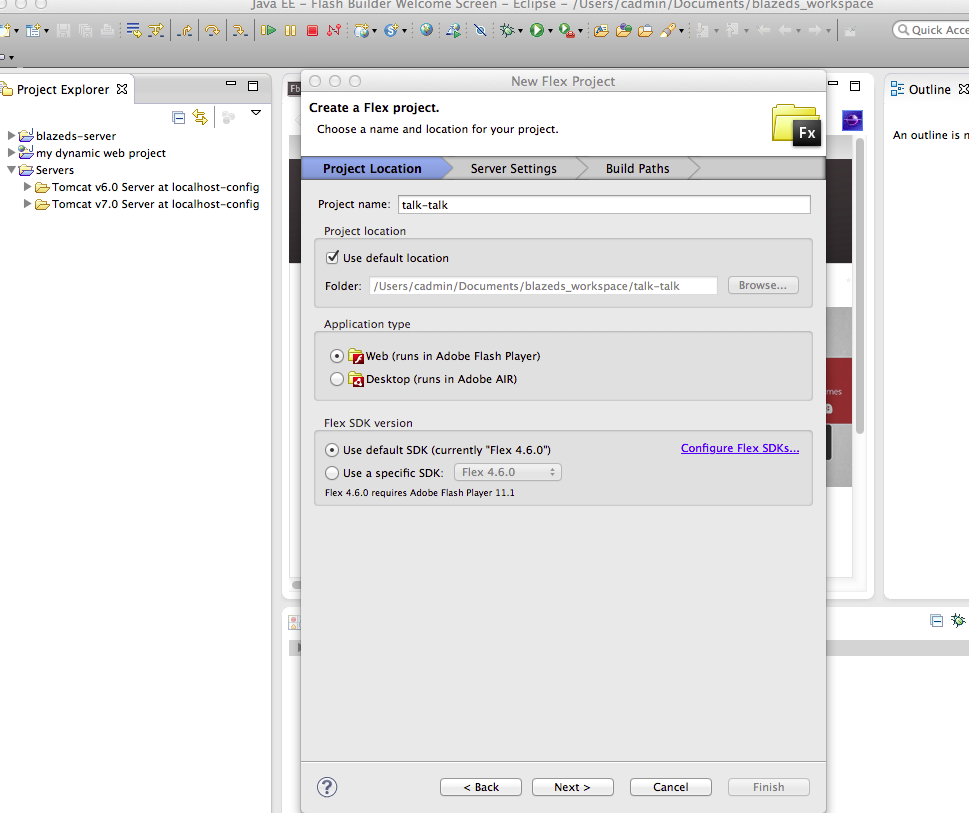Click the Quick Access search field

931,30
